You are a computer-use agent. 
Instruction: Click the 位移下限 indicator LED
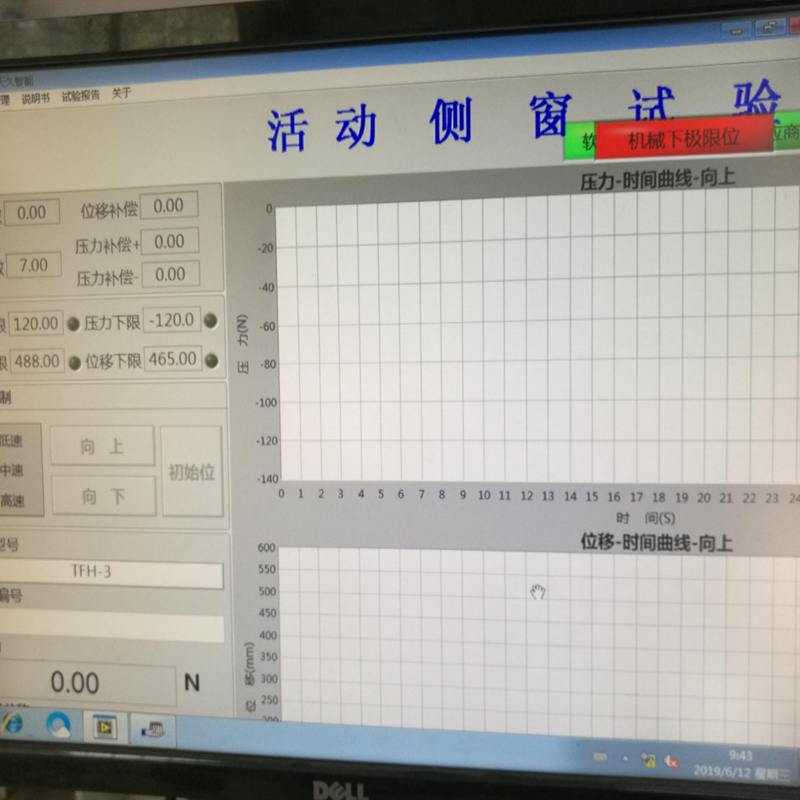[211, 359]
